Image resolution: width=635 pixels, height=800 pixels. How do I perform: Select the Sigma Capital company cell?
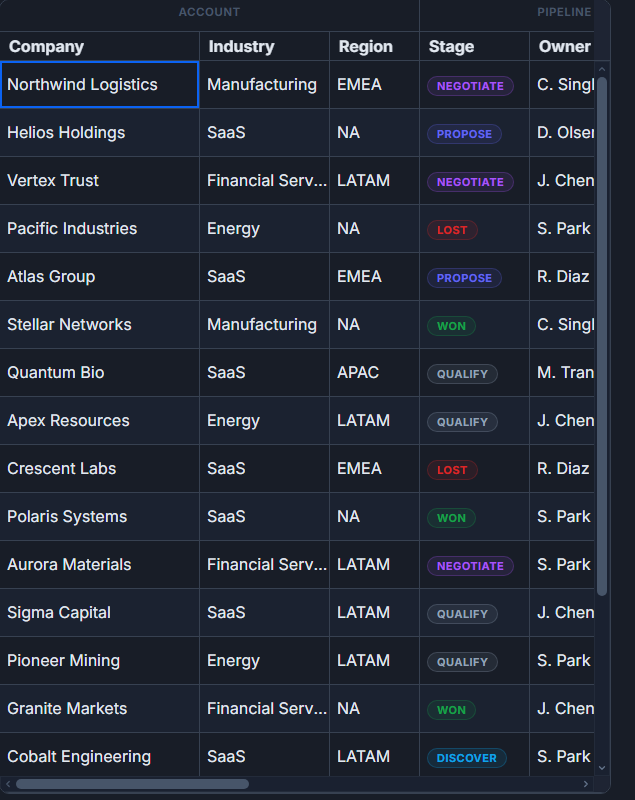pos(99,612)
